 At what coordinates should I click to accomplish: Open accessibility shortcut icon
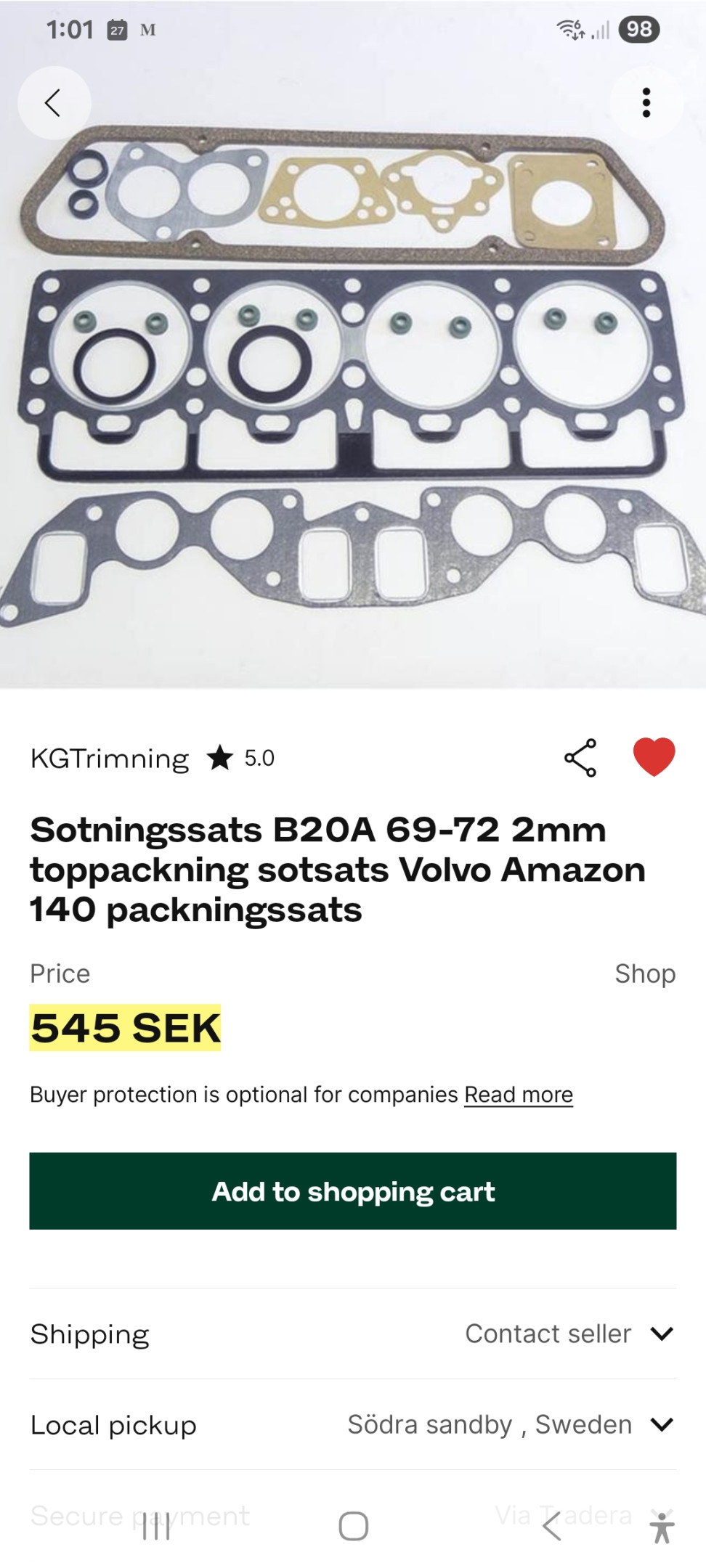(662, 1527)
